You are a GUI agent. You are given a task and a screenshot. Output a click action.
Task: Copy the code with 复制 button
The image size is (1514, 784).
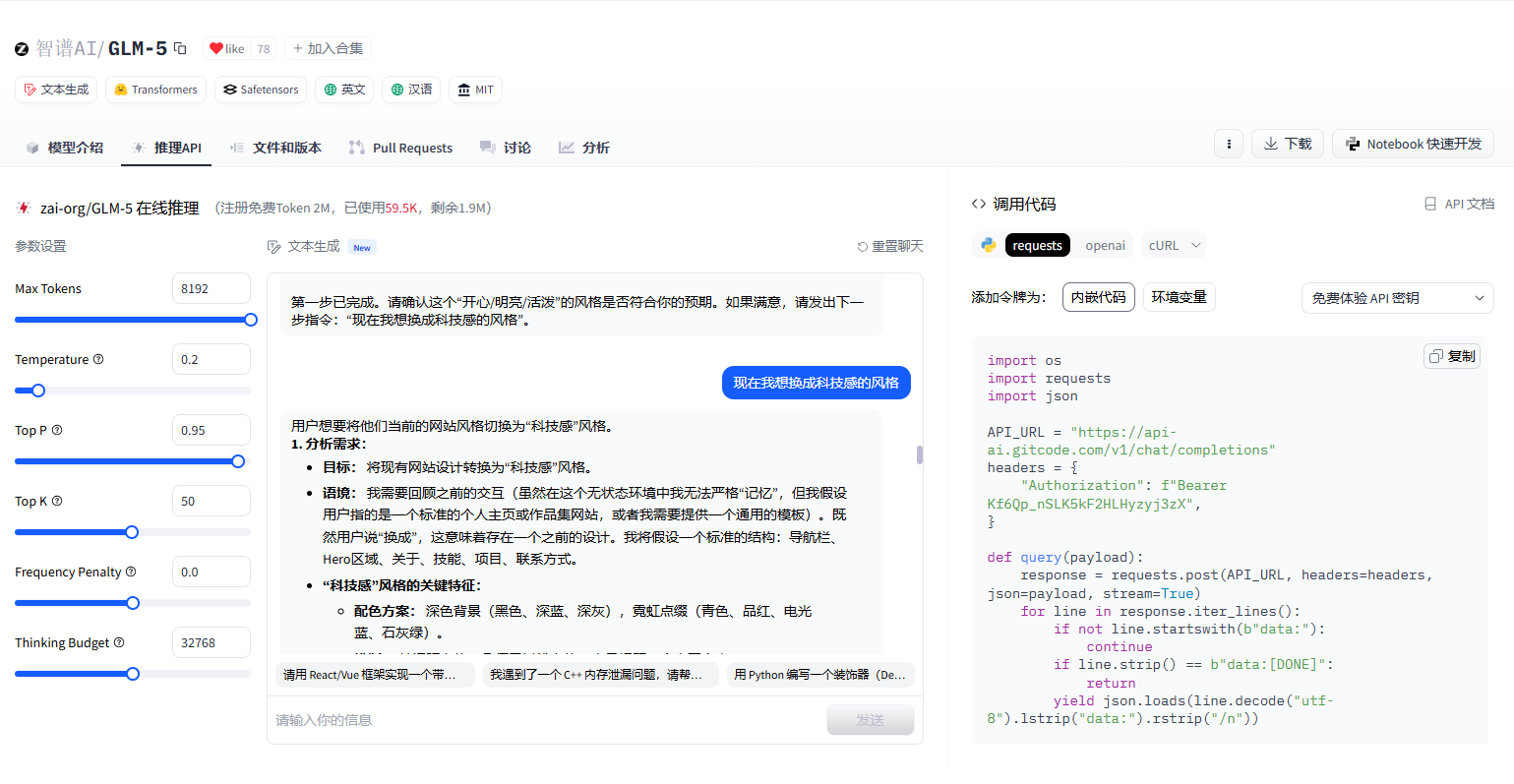click(x=1452, y=356)
